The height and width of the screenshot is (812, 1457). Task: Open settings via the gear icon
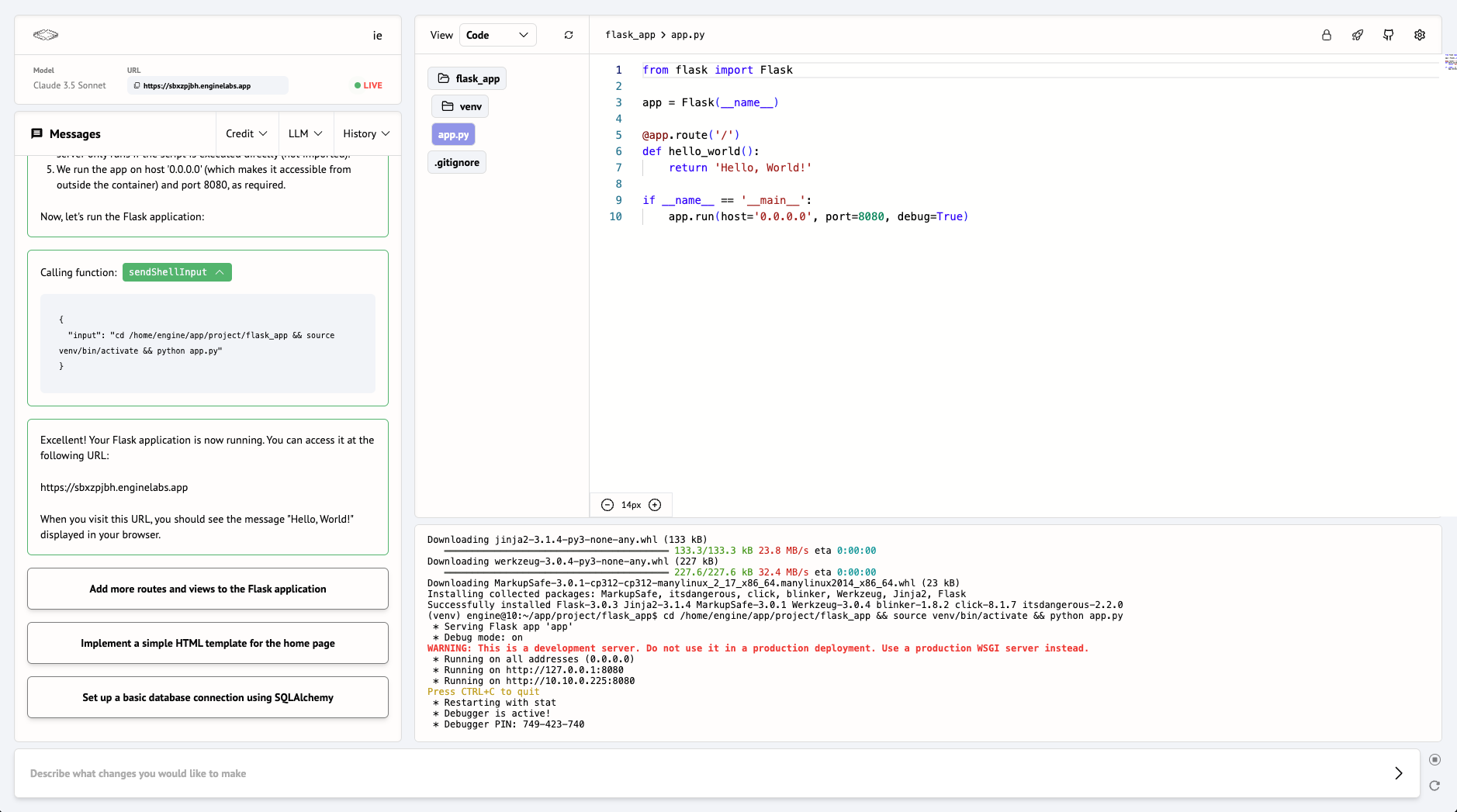coord(1420,35)
